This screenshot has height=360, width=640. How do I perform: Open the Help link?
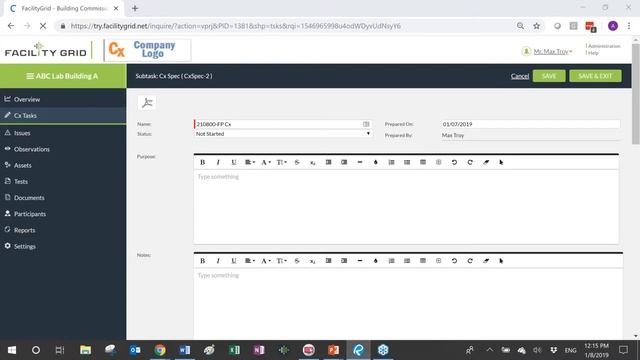click(593, 53)
